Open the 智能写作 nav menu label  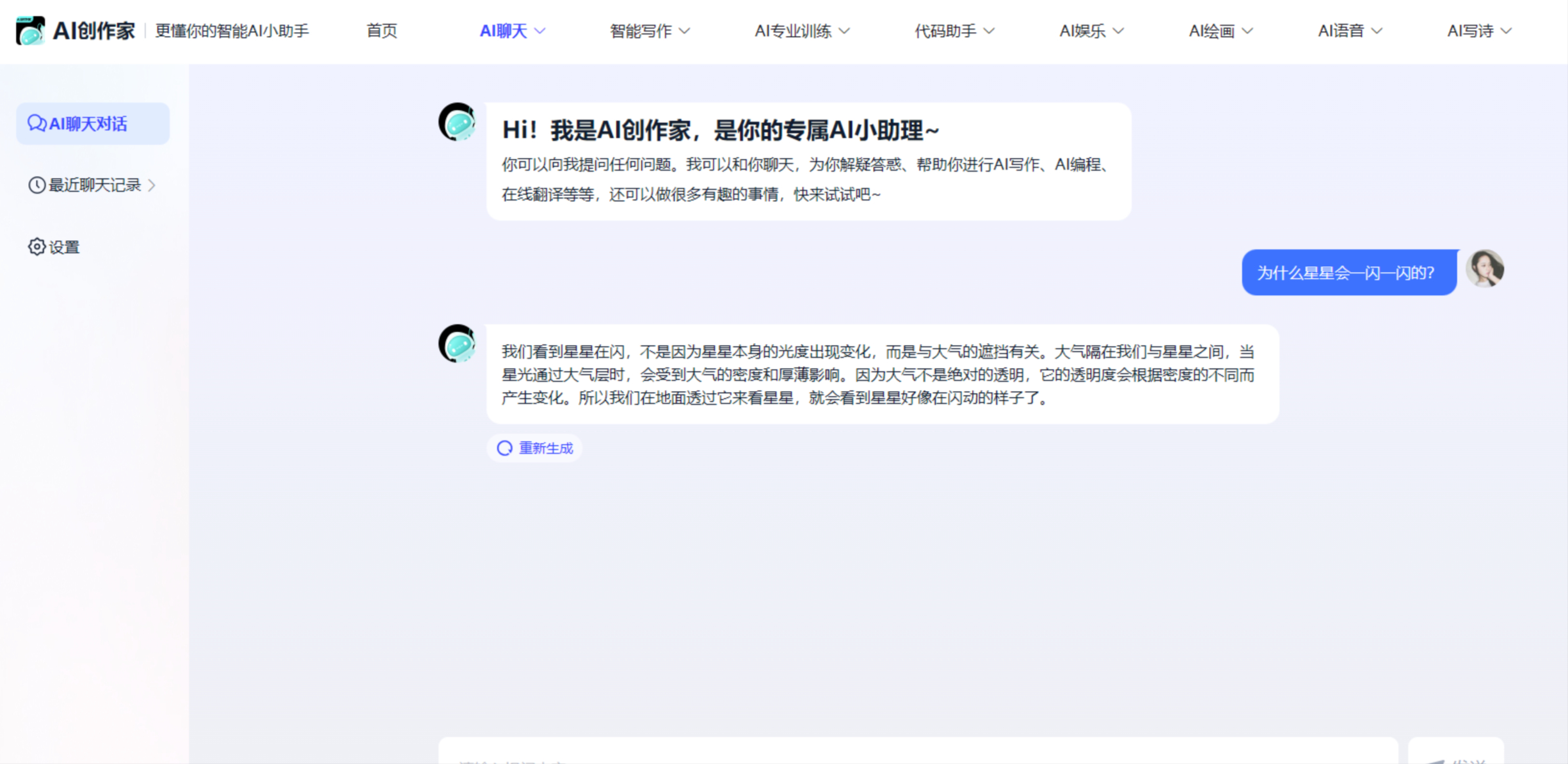click(641, 31)
